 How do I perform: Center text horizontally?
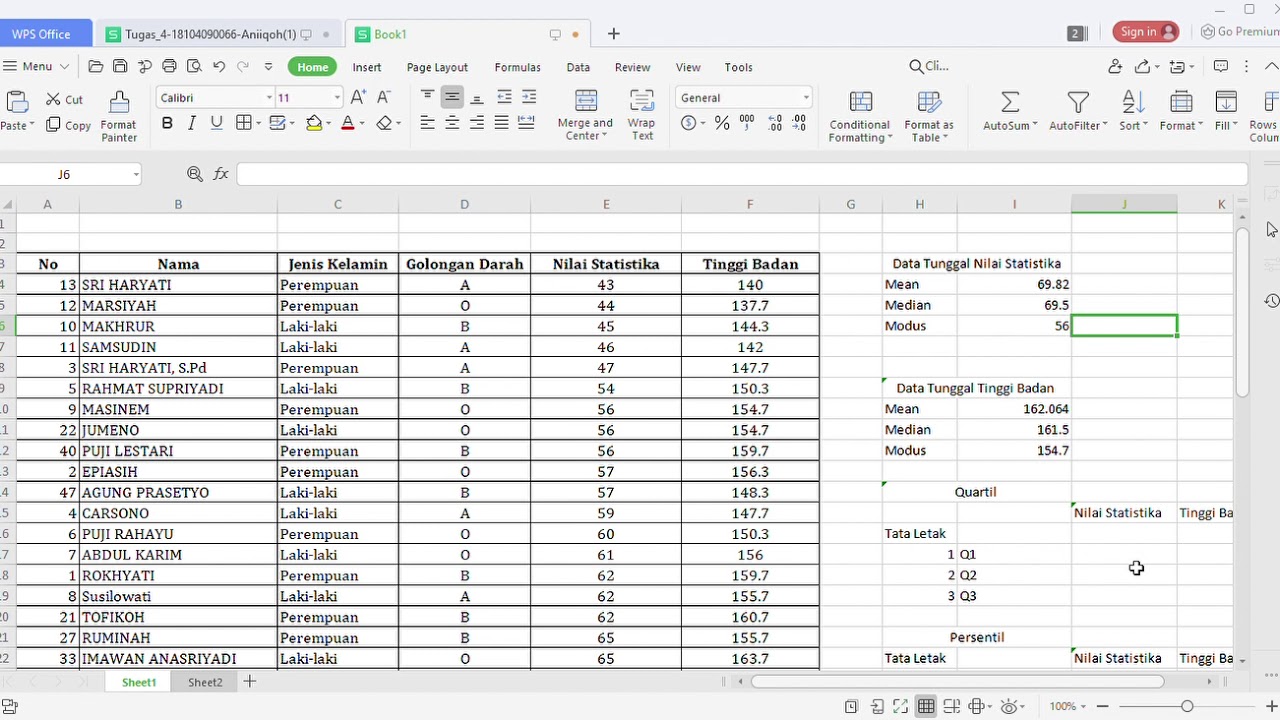(x=452, y=123)
